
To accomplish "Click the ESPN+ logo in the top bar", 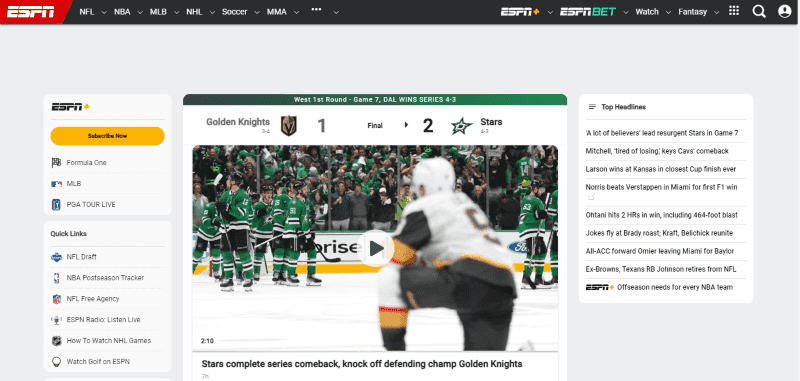I will 520,12.
